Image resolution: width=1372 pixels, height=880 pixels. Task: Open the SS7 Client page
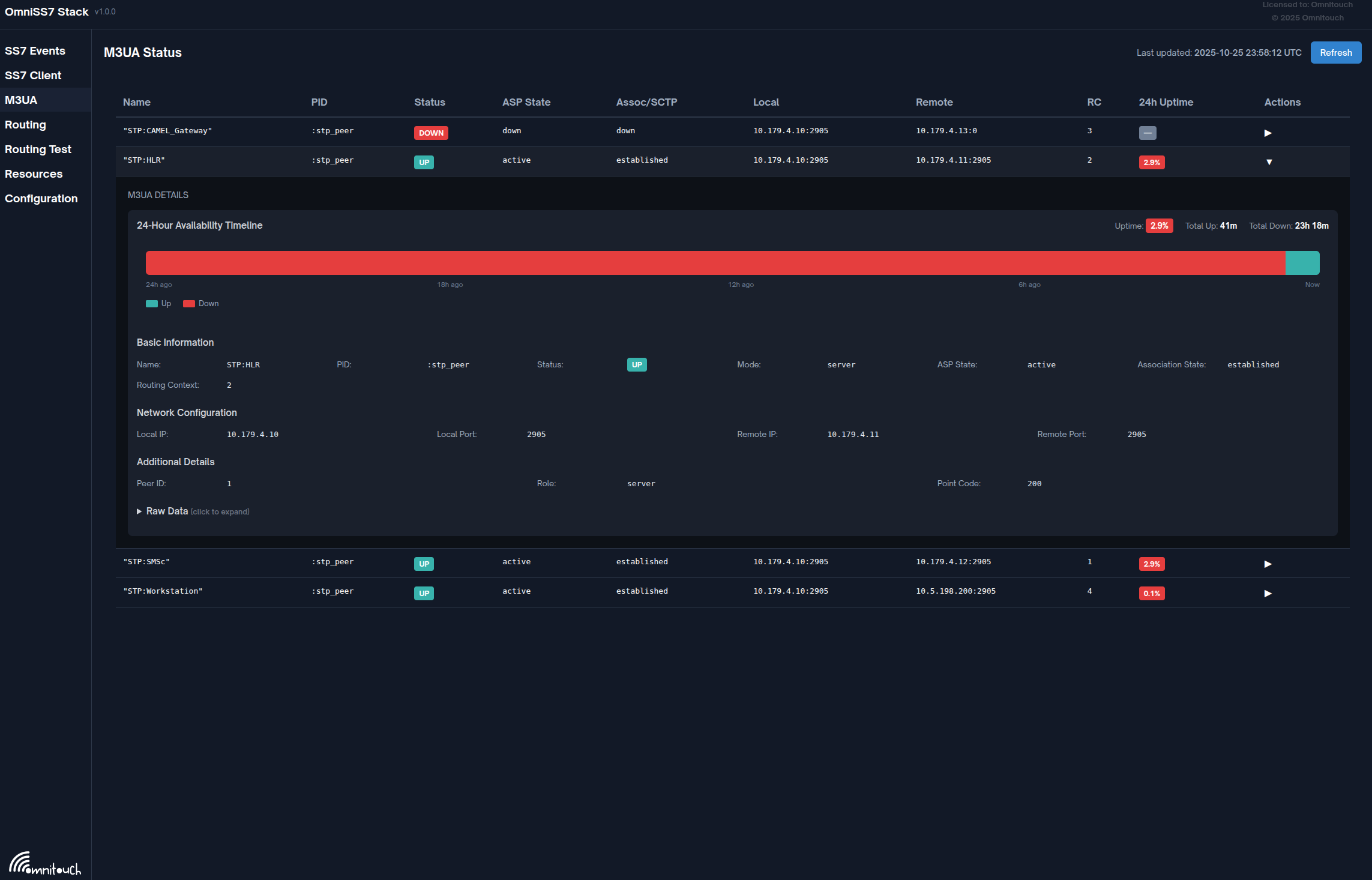pyautogui.click(x=33, y=76)
